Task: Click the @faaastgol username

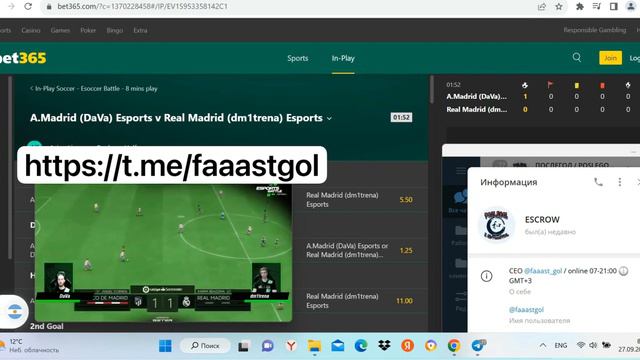Action: (x=526, y=310)
